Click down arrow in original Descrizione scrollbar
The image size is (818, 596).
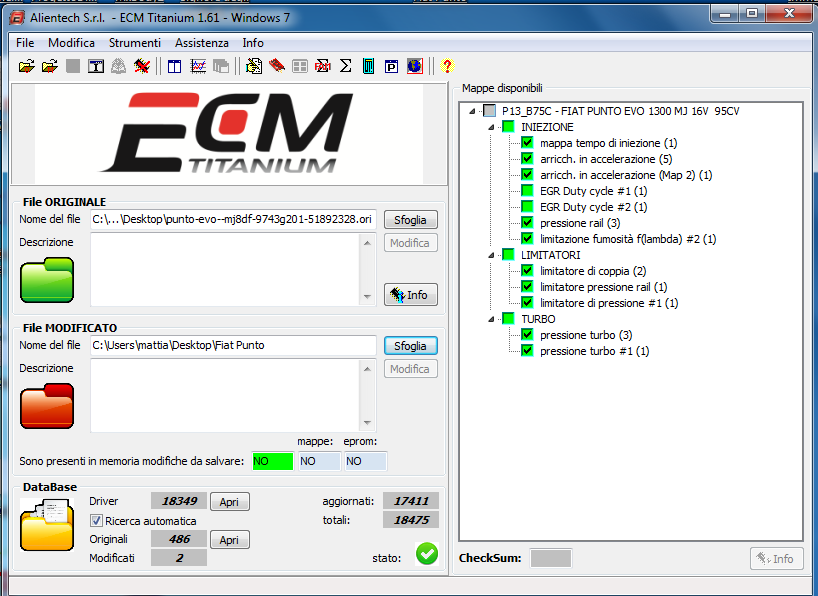tap(367, 296)
